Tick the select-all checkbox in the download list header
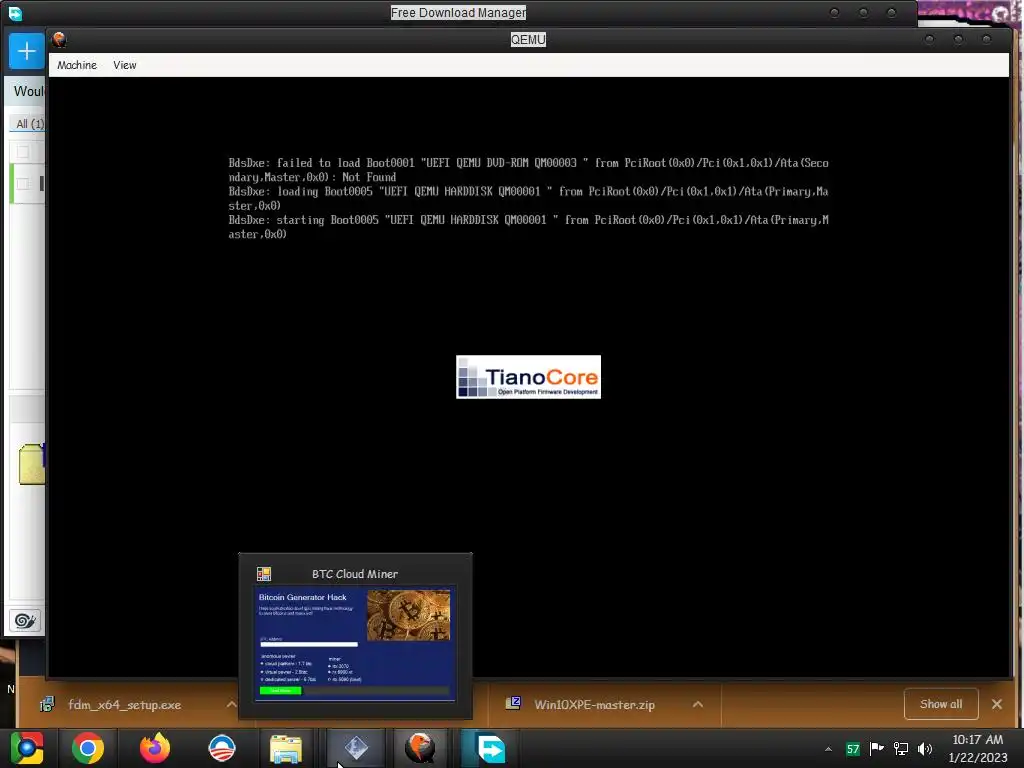 (23, 152)
